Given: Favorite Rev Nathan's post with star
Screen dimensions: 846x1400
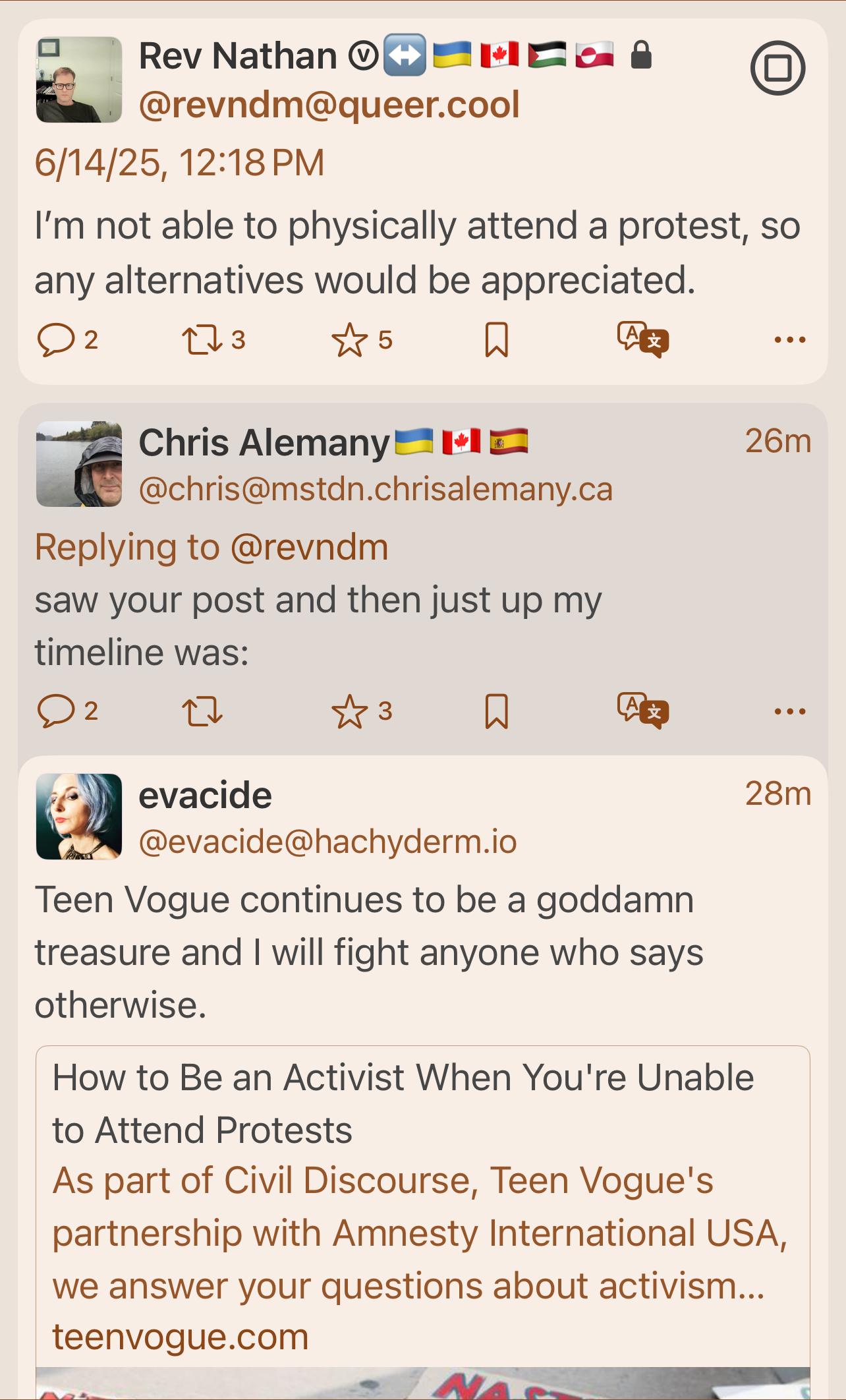Looking at the screenshot, I should point(349,340).
